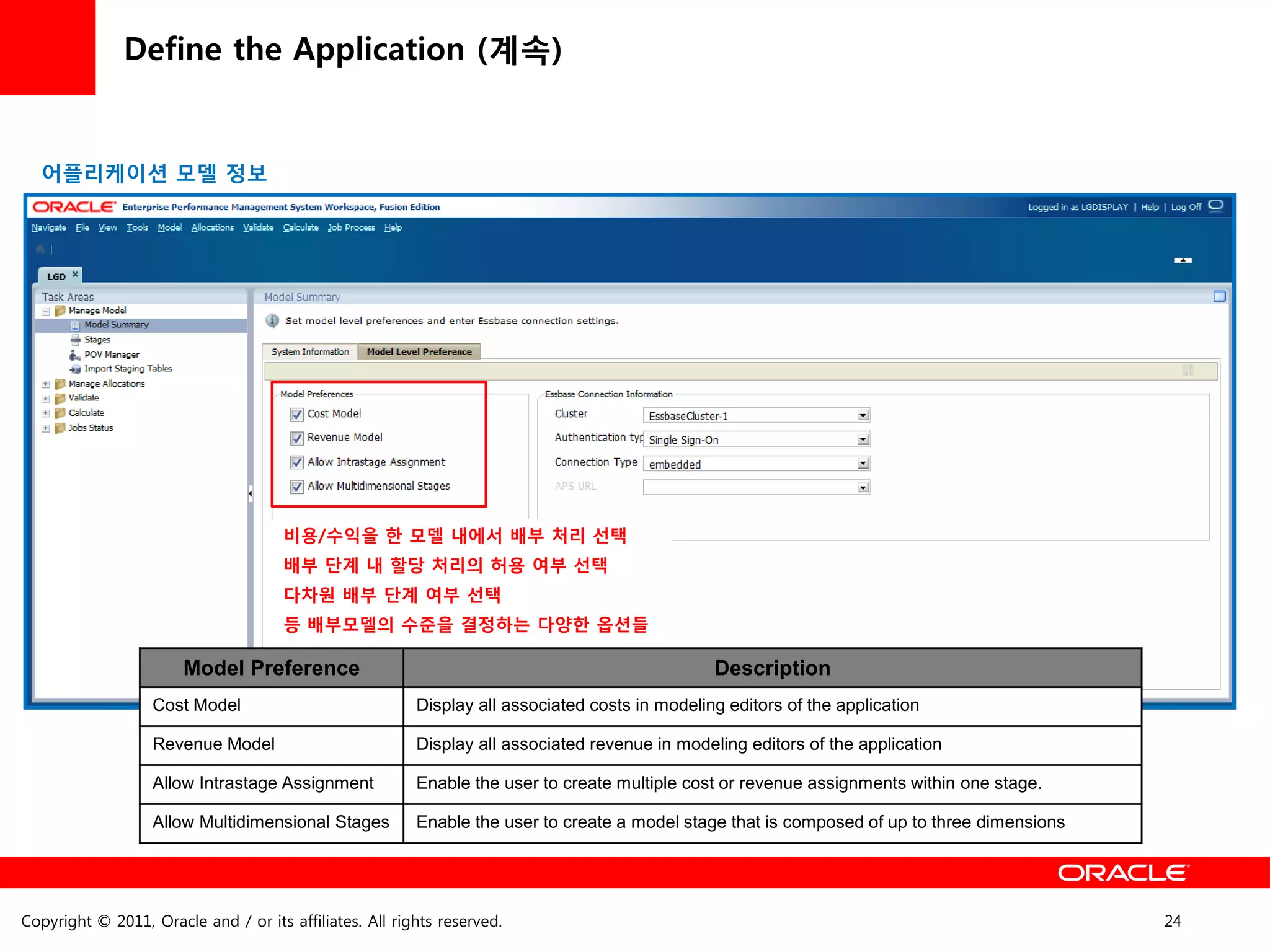Click the Stages icon in tree
The height and width of the screenshot is (952, 1270).
tap(75, 340)
